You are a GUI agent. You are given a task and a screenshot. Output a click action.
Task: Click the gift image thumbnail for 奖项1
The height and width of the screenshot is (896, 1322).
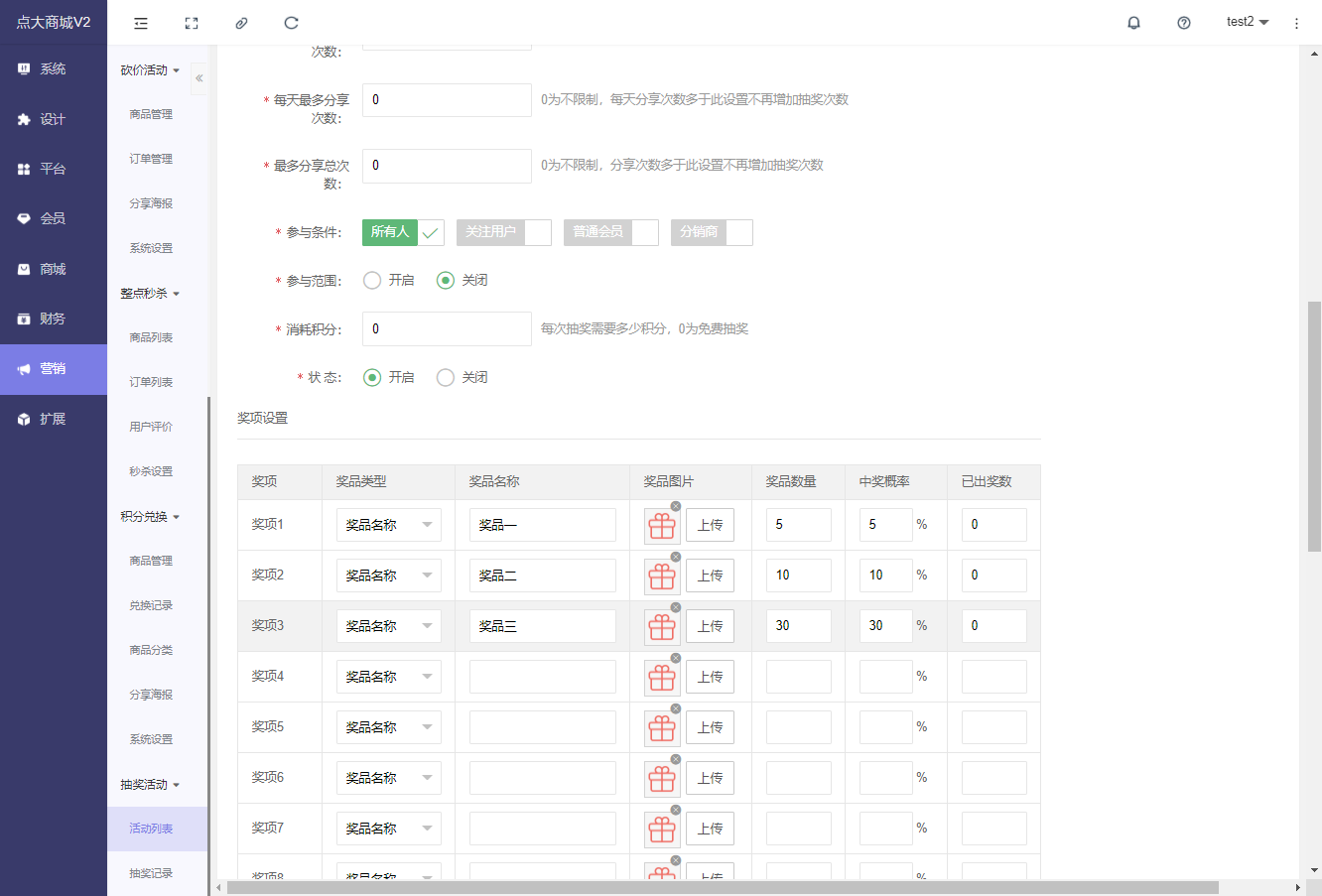pos(662,526)
